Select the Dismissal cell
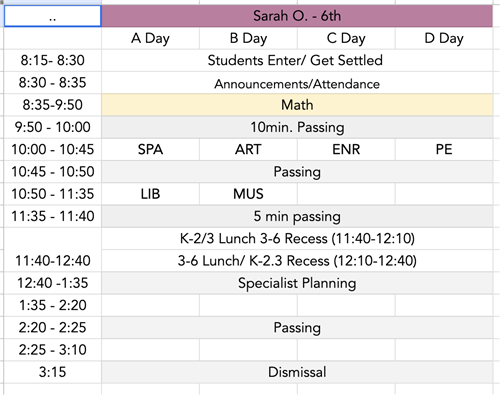Image resolution: width=500 pixels, height=395 pixels. tap(297, 372)
